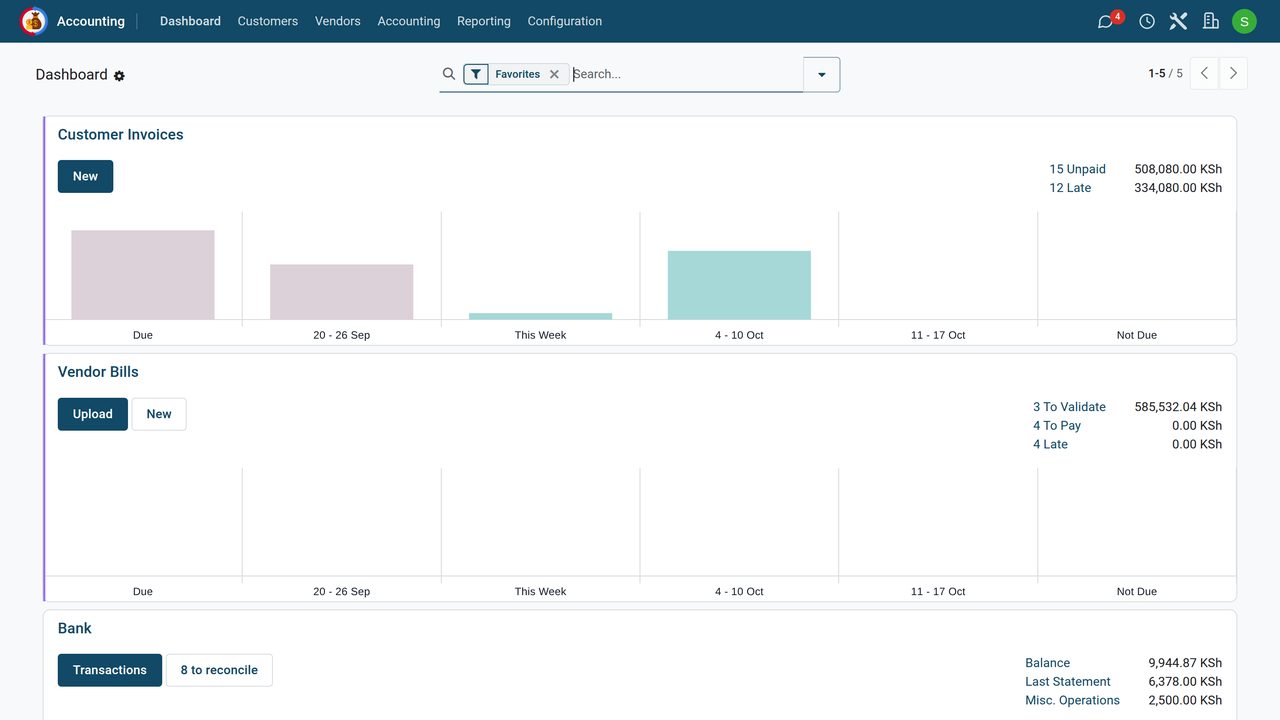Click the filter funnel icon on Favorites
This screenshot has width=1280, height=720.
[x=476, y=74]
